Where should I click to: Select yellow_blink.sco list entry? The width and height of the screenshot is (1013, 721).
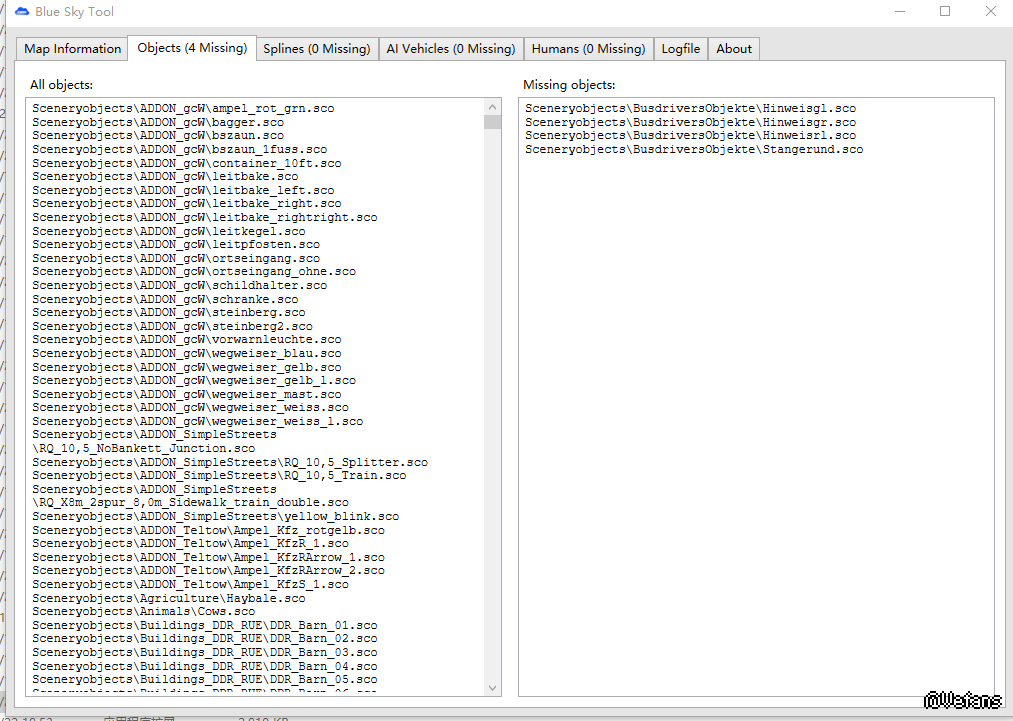215,516
